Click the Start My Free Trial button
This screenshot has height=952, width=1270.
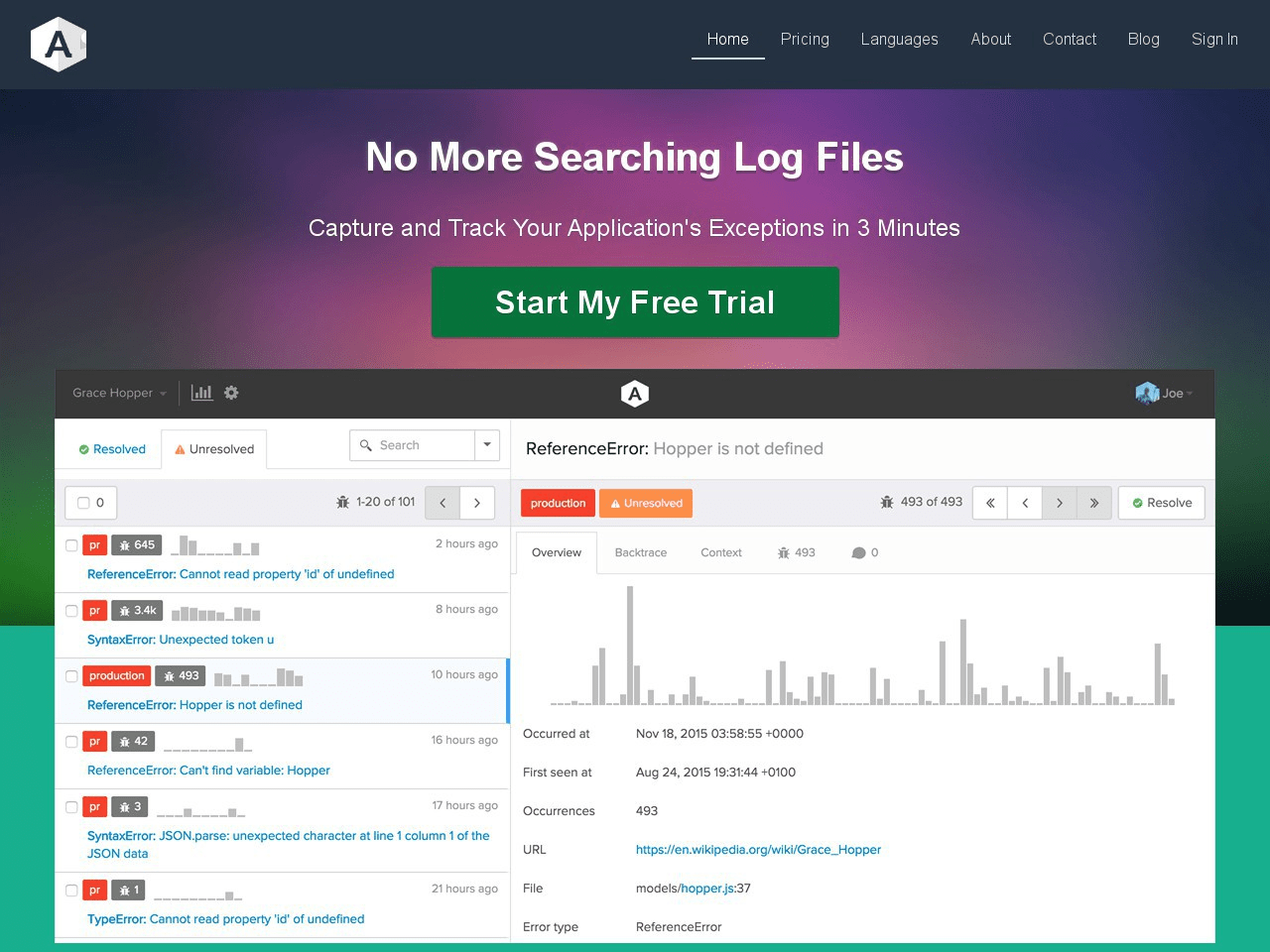(635, 302)
